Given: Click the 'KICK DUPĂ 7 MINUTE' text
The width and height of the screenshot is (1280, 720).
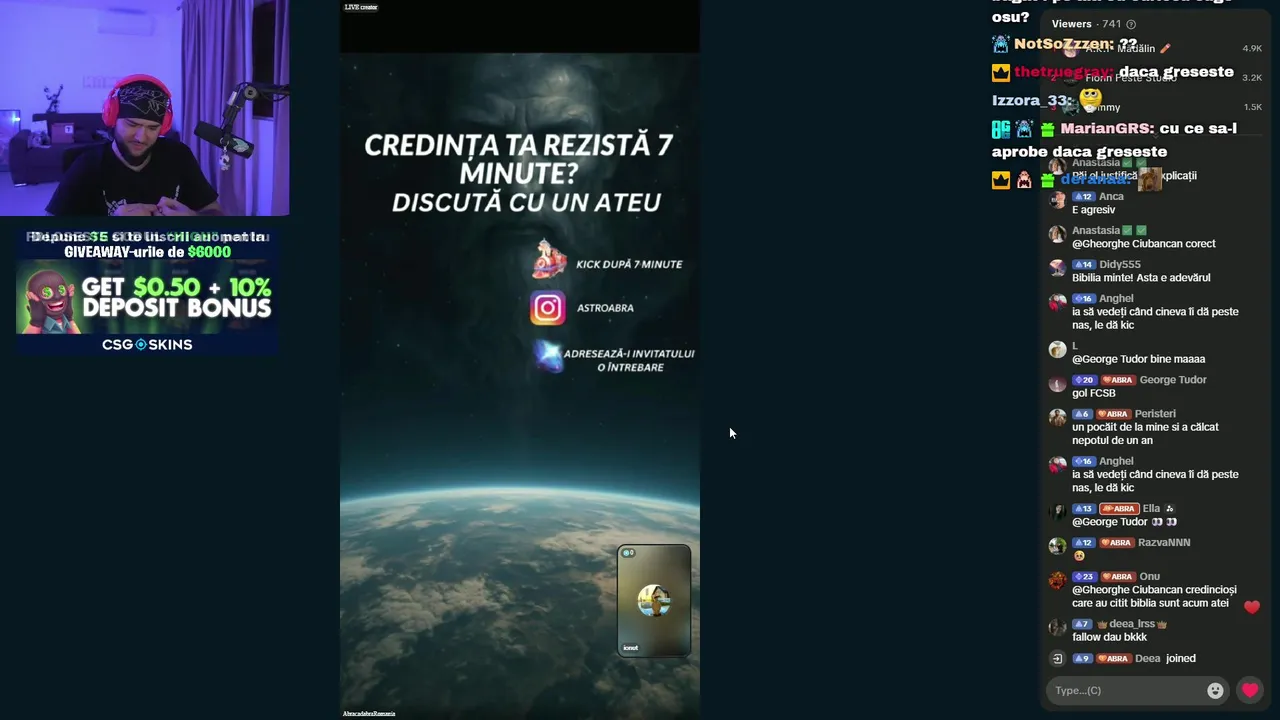Looking at the screenshot, I should [x=629, y=265].
